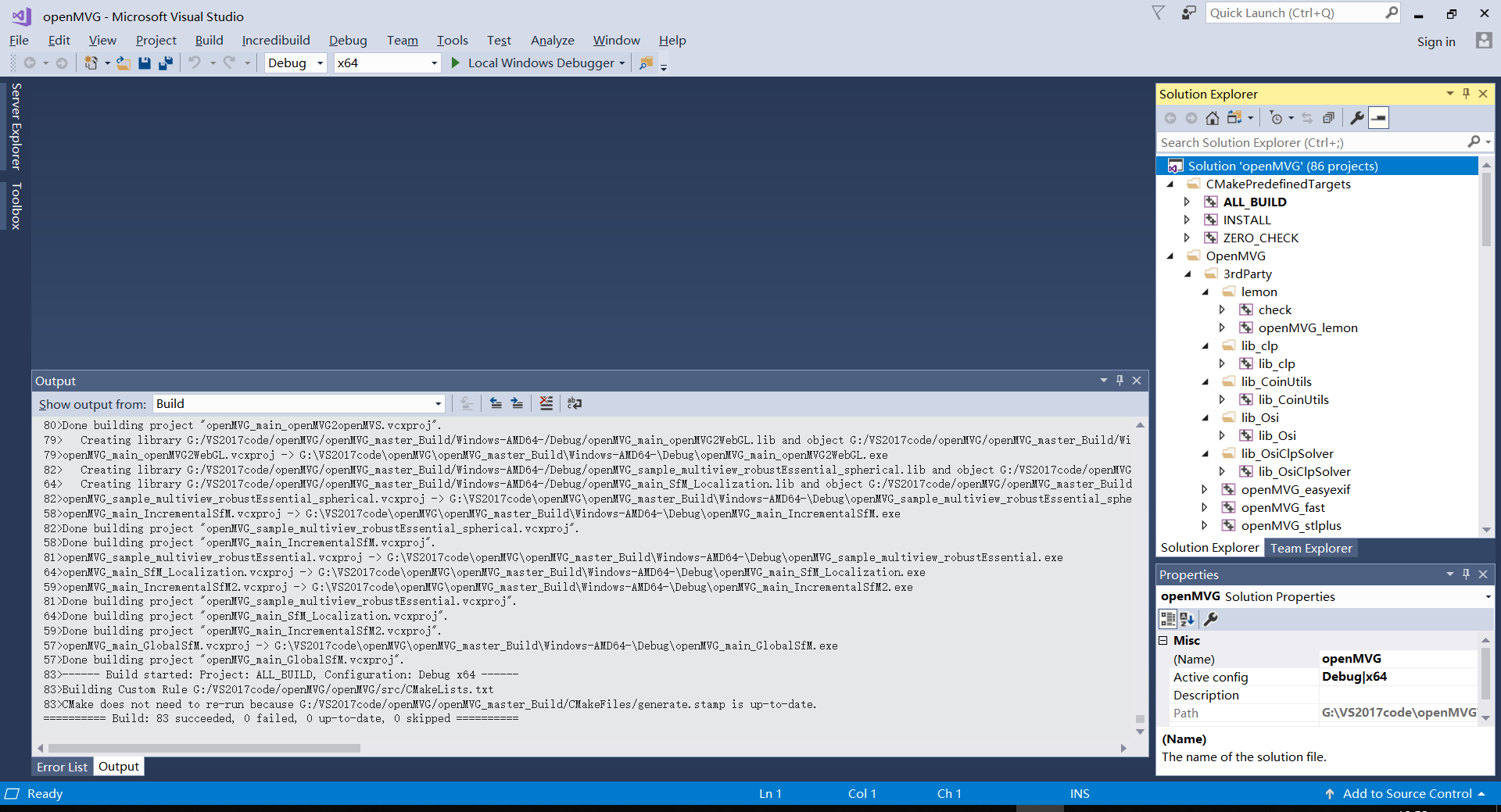
Task: Click Pending Changes Filter clock icon
Action: tap(1276, 118)
